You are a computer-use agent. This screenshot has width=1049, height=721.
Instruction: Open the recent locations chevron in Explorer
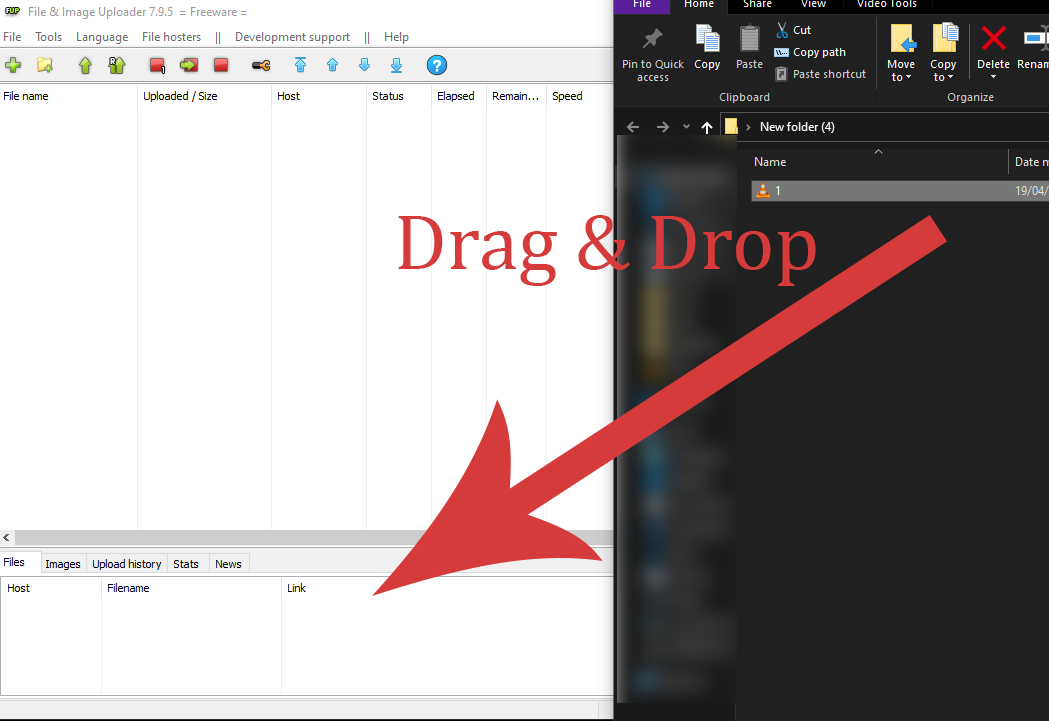click(686, 127)
